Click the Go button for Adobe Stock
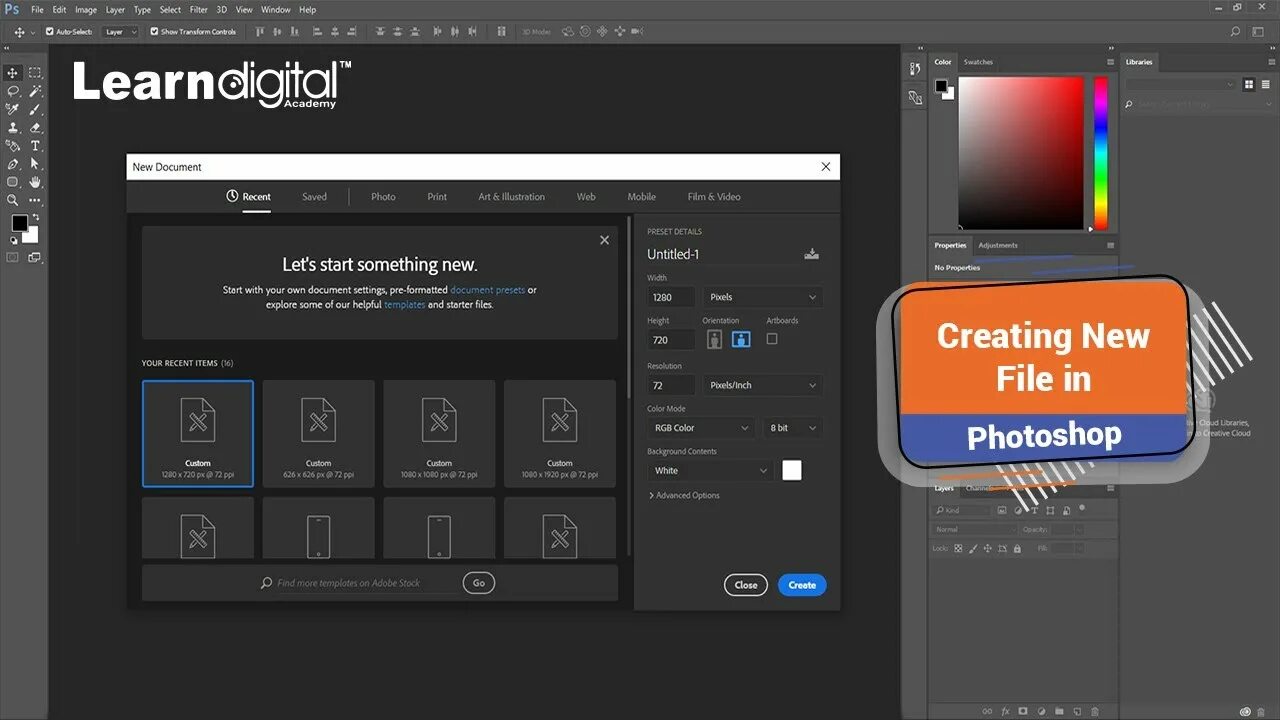 tap(479, 583)
